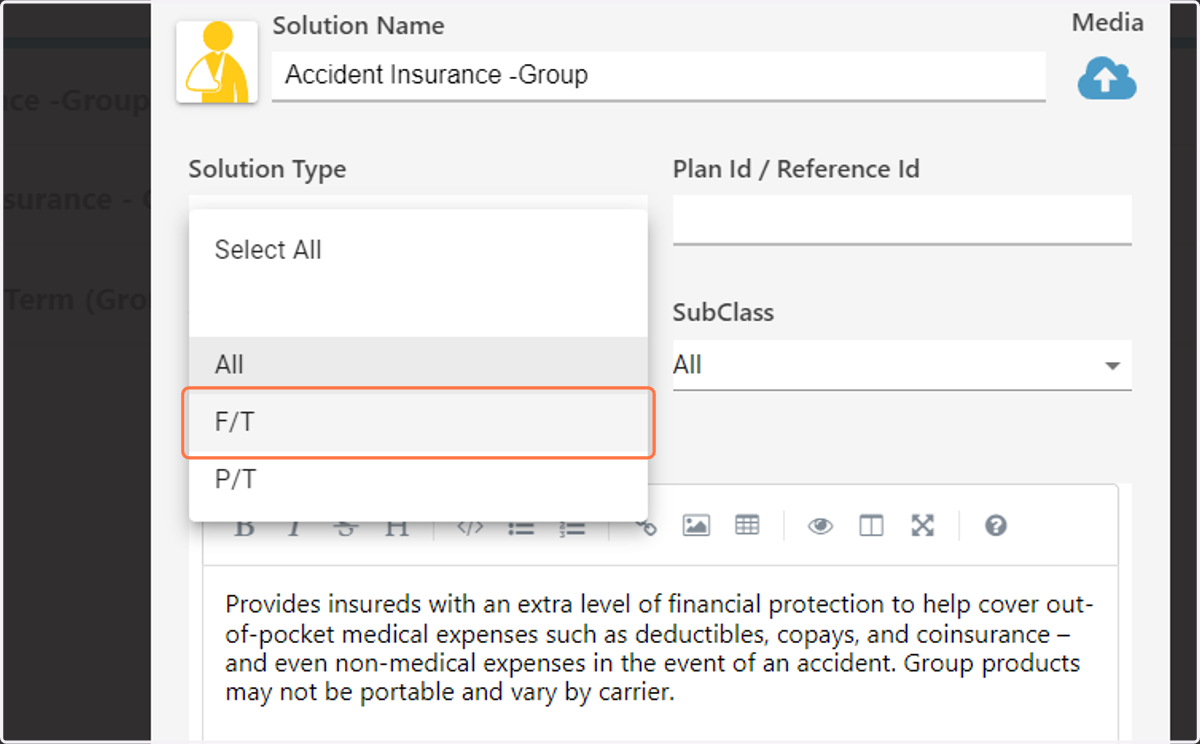Viewport: 1200px width, 744px height.
Task: Click the injured person solution icon
Action: (217, 62)
